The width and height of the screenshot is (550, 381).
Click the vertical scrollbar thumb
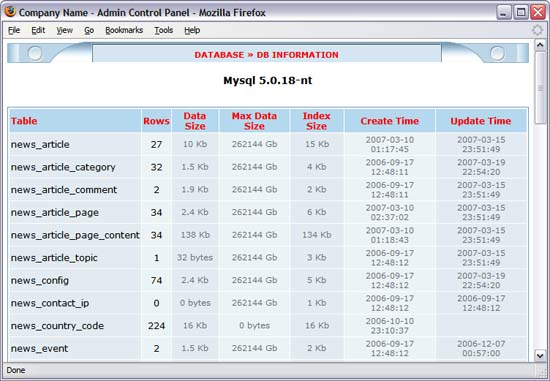(540, 87)
